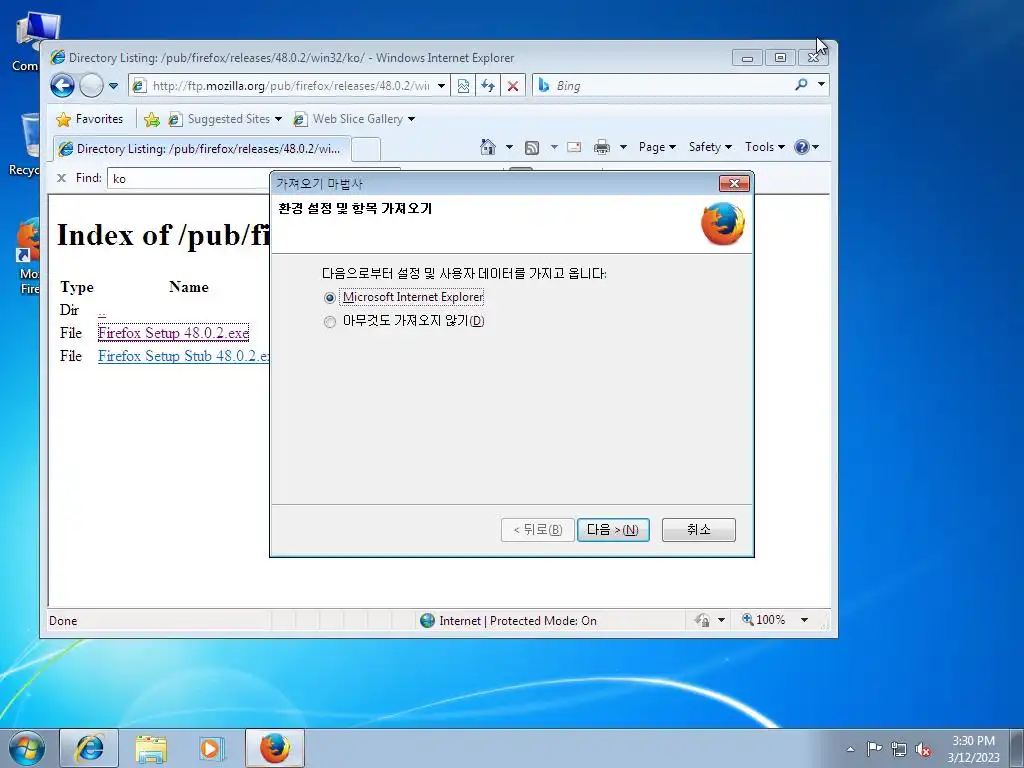The height and width of the screenshot is (768, 1024).
Task: Open Web Slice Gallery dropdown
Action: click(x=353, y=119)
